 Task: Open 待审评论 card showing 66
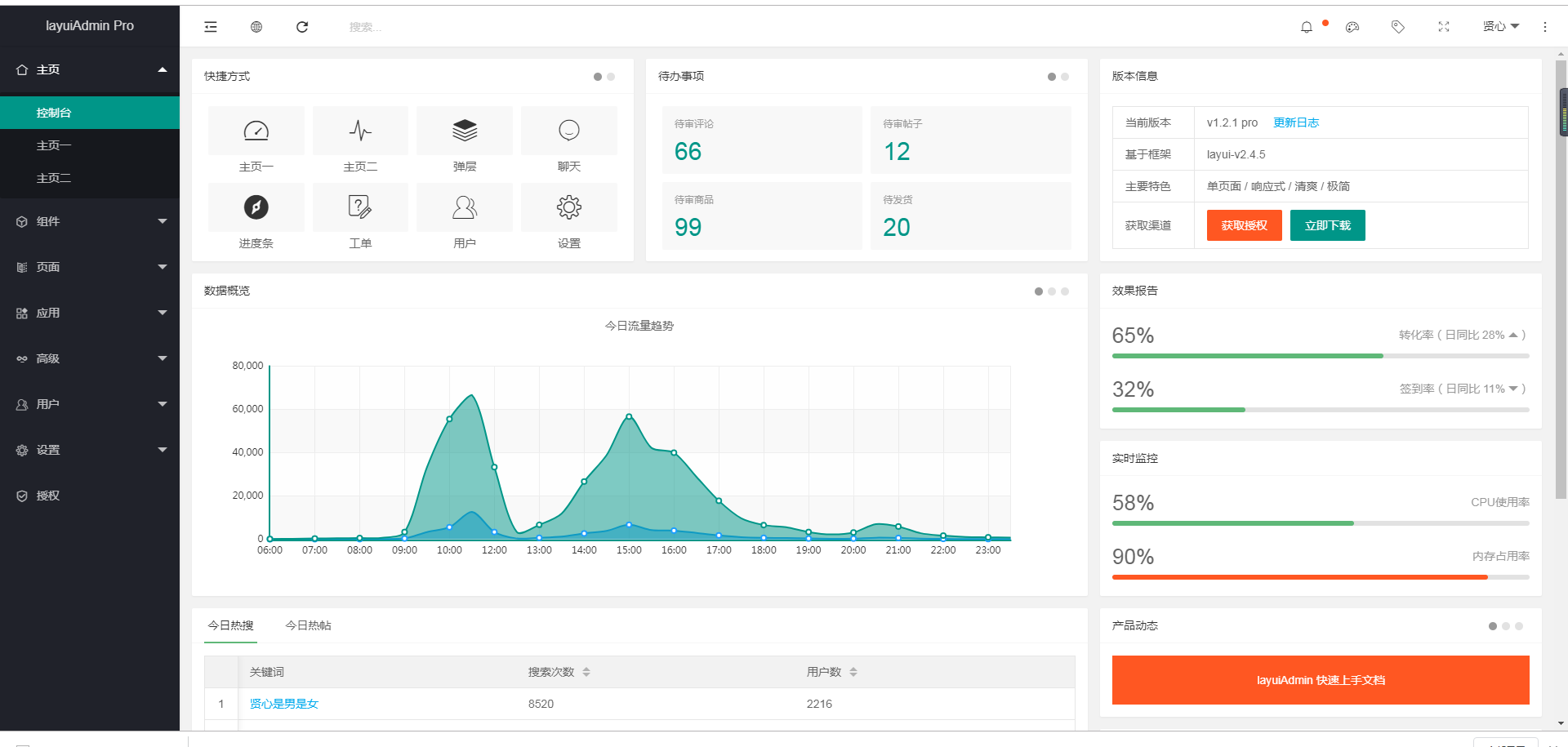click(x=762, y=140)
